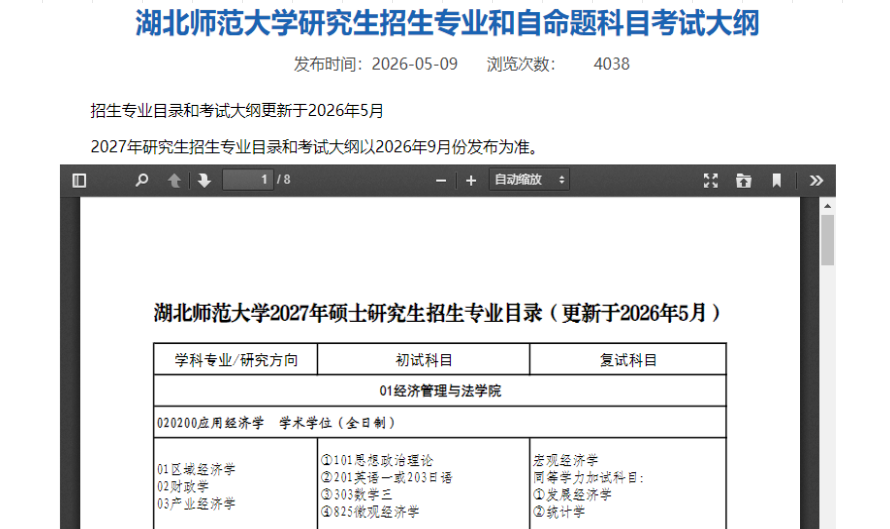Click ③303数学三 in the table
The height and width of the screenshot is (529, 890).
(356, 494)
